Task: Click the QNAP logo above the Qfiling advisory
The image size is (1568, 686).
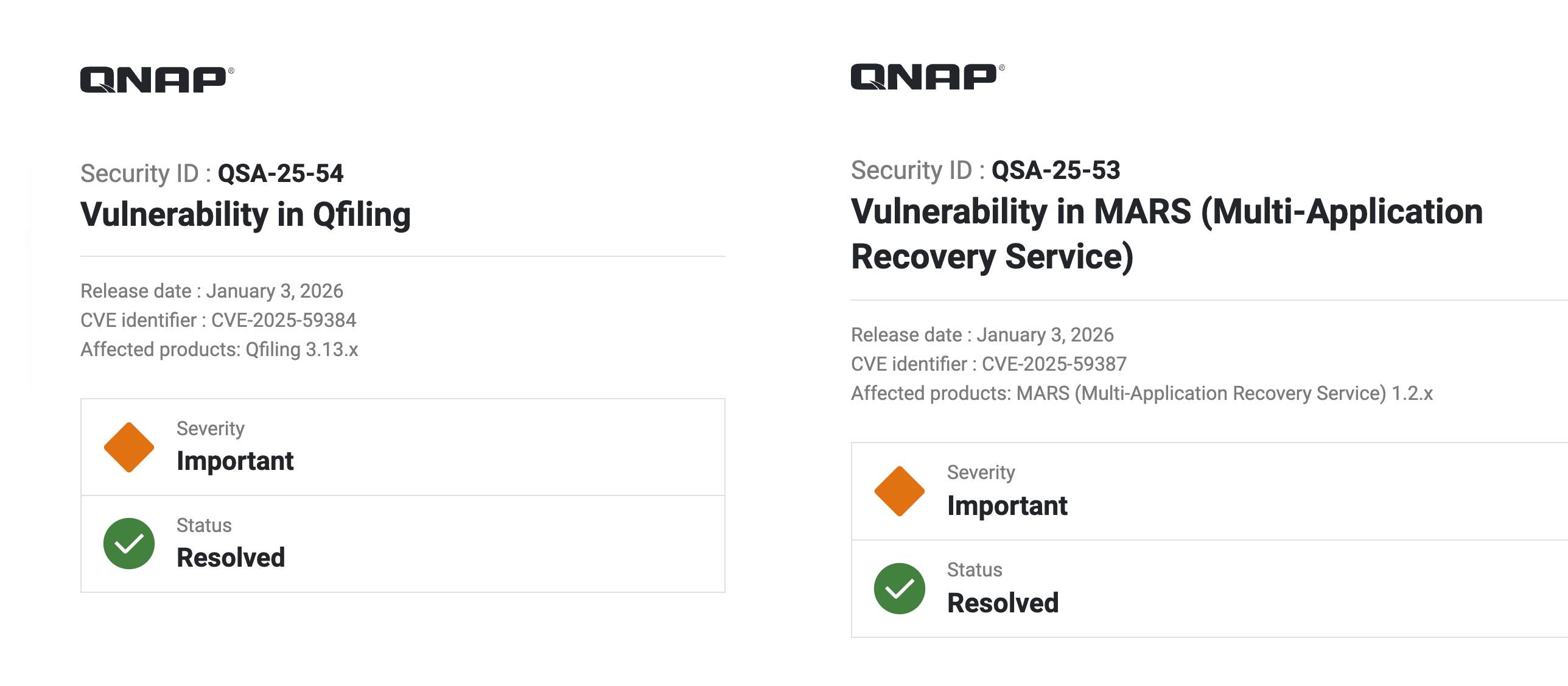Action: (x=156, y=80)
